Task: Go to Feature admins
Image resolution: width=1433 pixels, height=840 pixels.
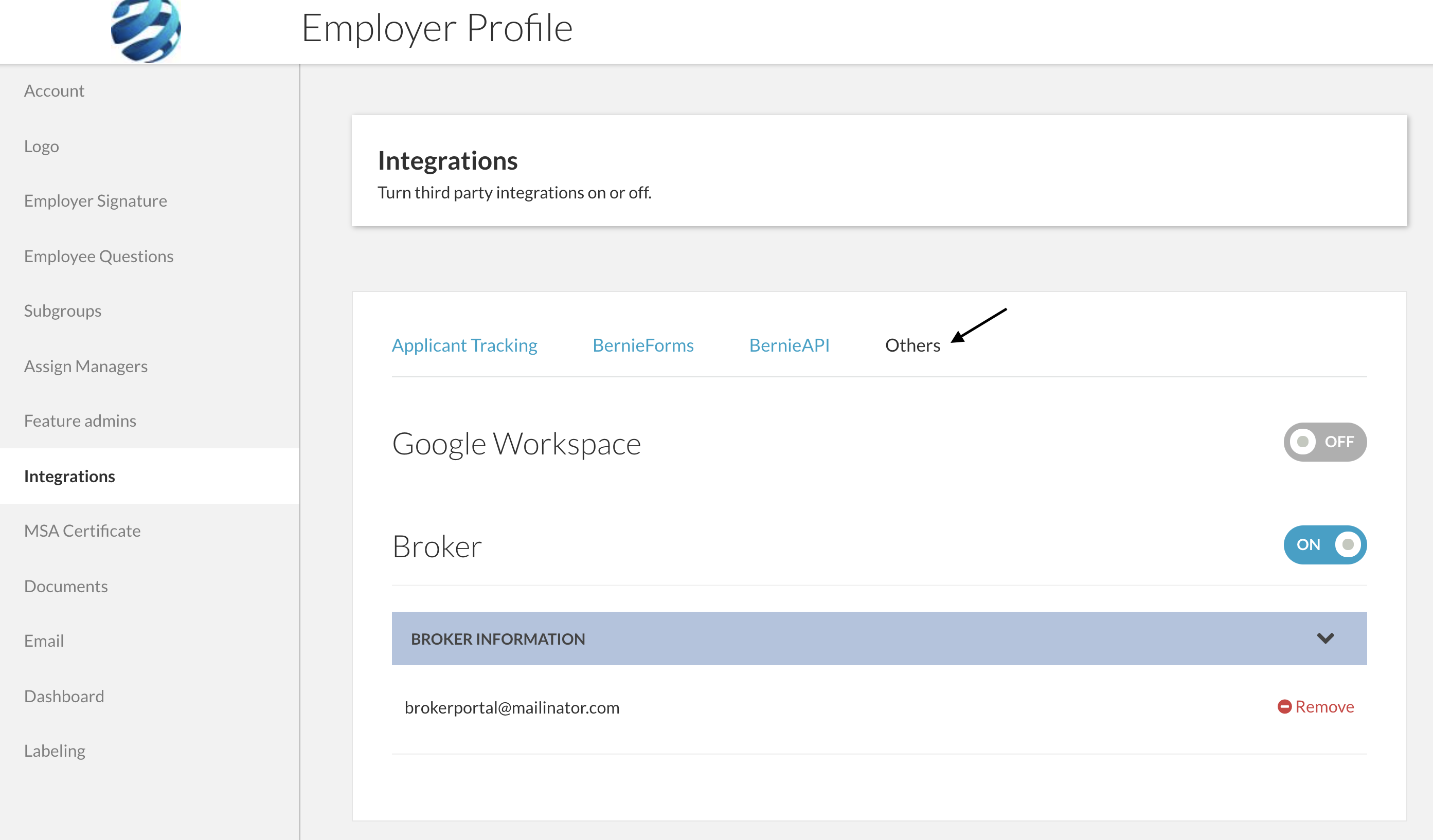Action: coord(80,421)
